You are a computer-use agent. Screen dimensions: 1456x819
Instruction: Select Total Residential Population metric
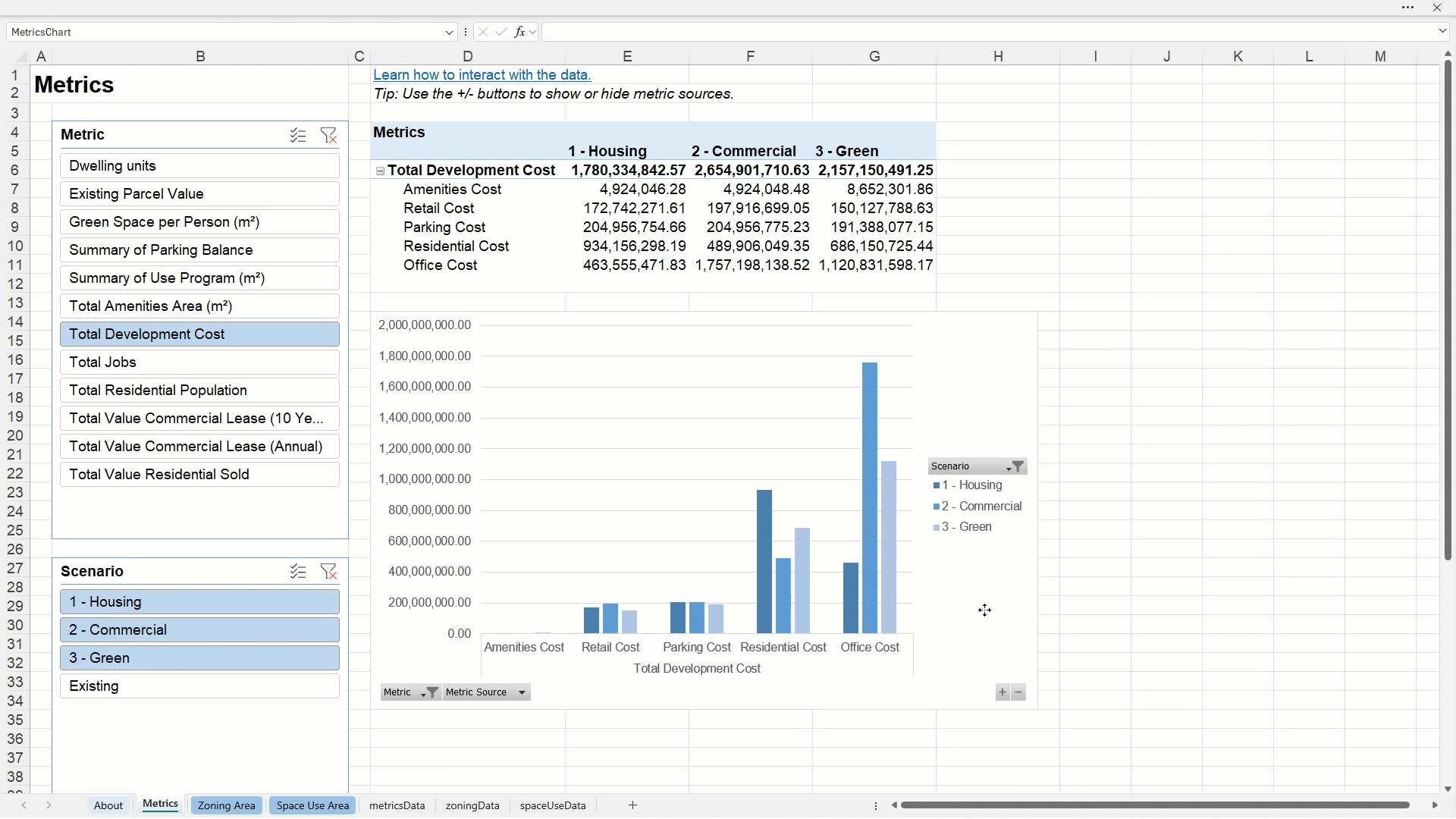point(200,391)
